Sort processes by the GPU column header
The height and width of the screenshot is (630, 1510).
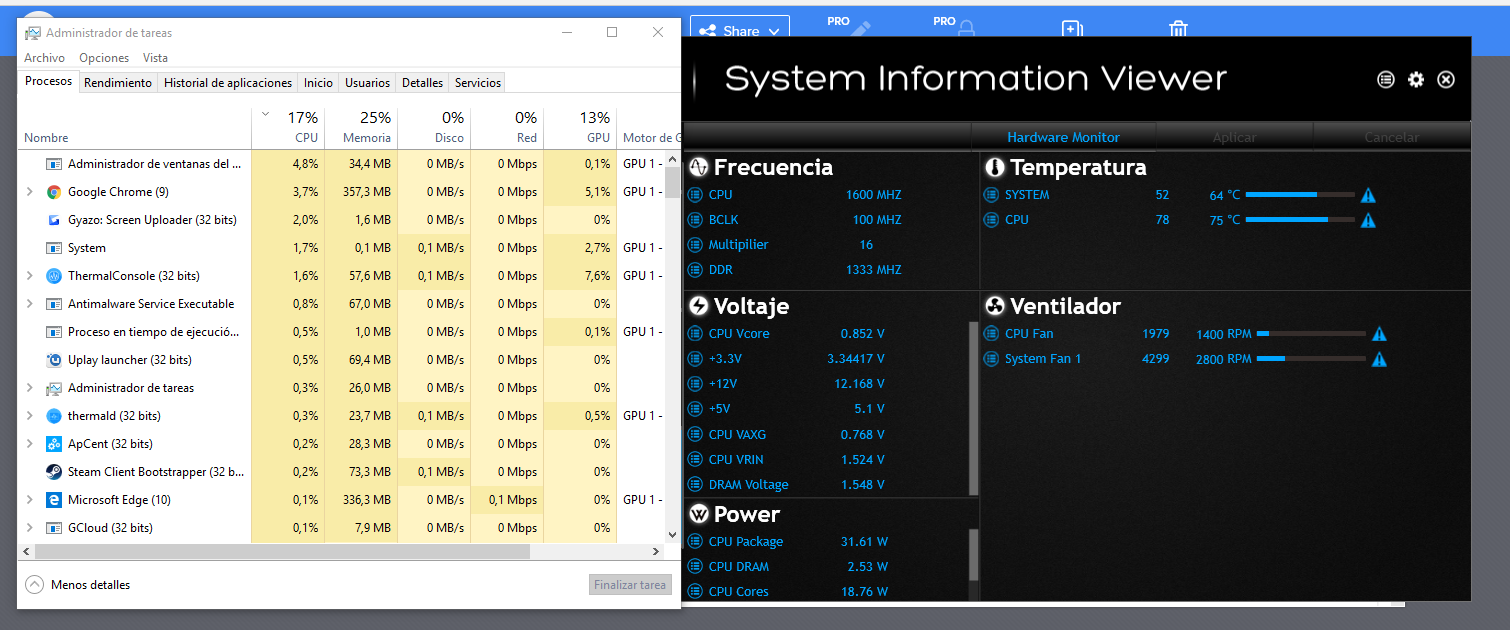(x=580, y=127)
